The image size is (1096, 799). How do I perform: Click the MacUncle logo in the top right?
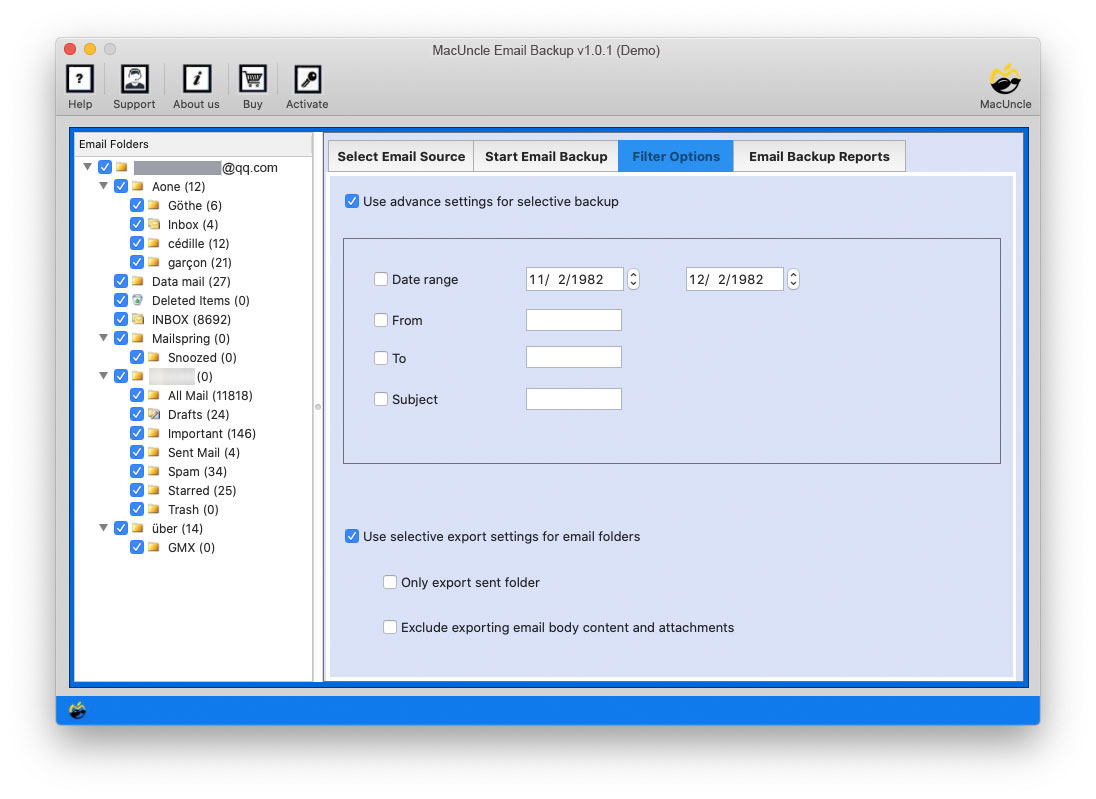1004,80
